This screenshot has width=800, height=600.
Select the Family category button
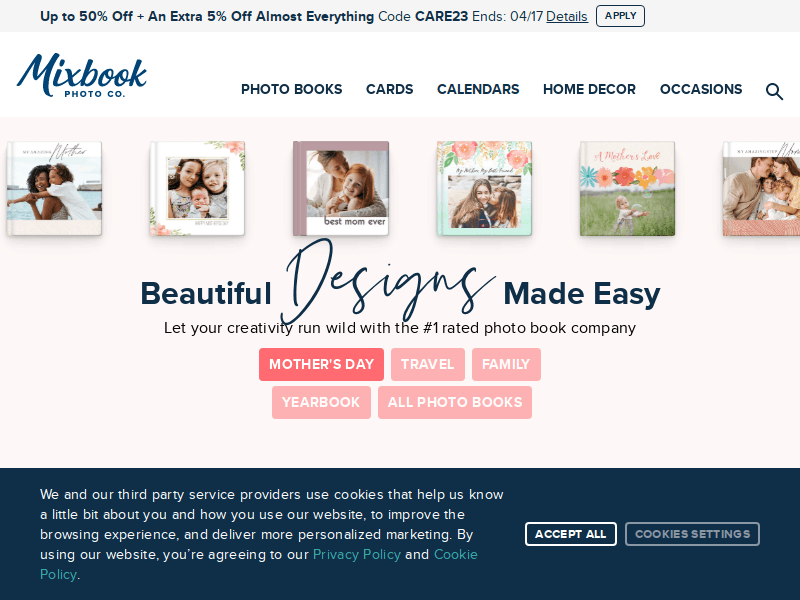(x=506, y=364)
